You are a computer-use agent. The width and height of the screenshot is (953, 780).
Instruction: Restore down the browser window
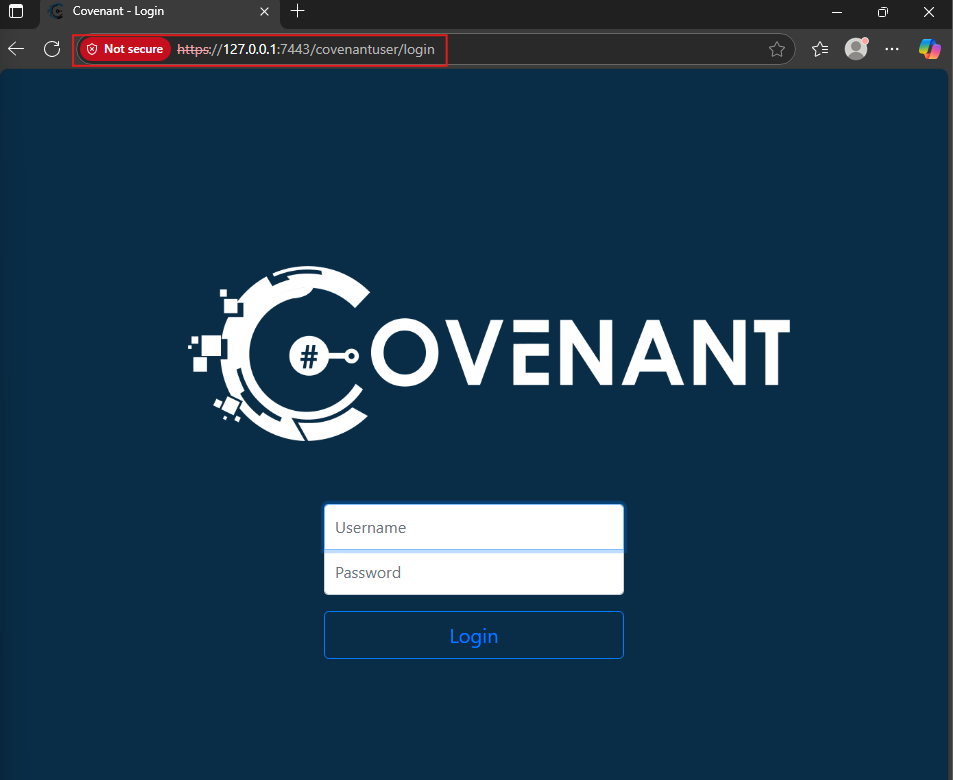click(883, 12)
